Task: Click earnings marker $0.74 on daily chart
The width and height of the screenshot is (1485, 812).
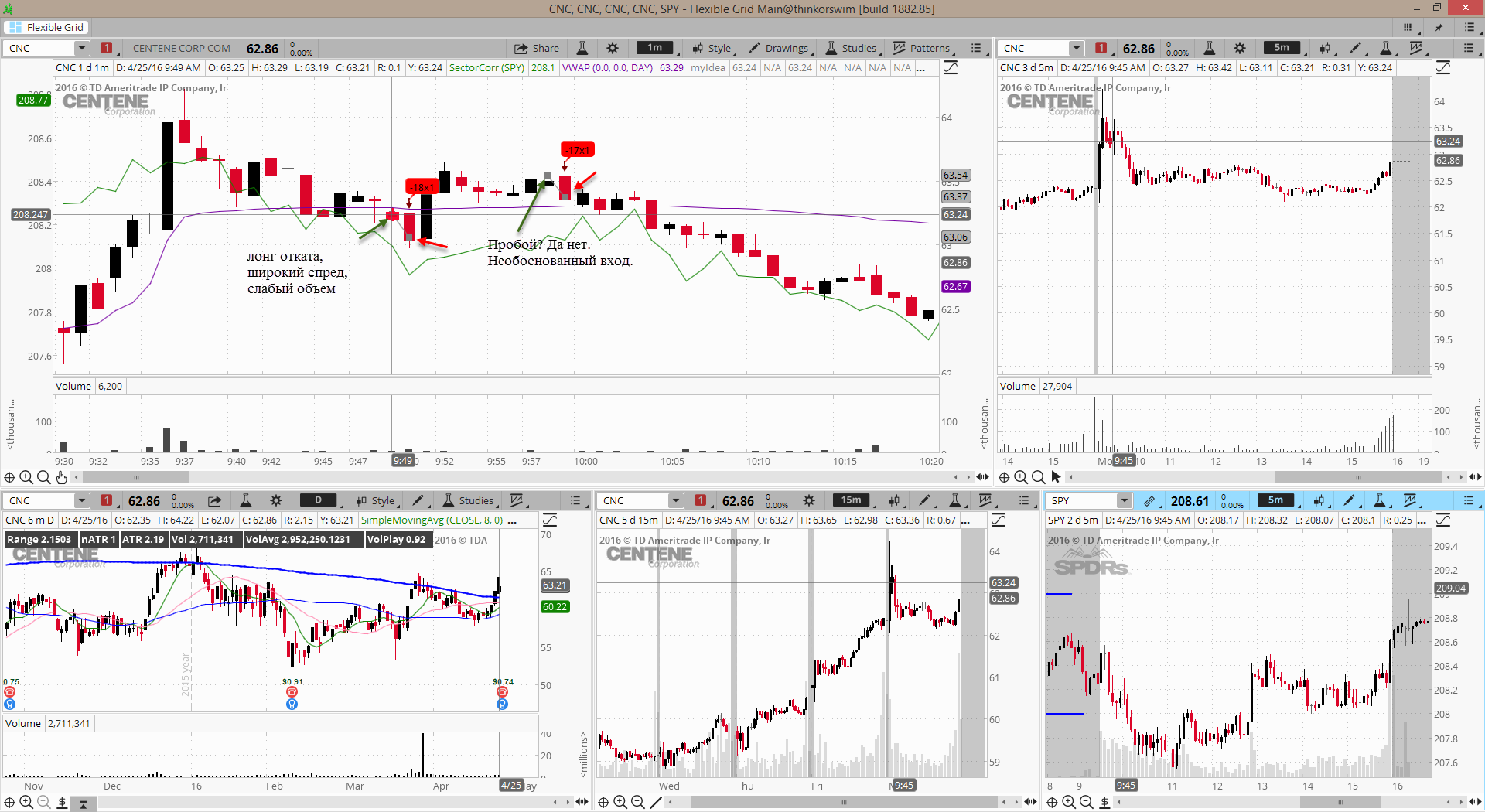Action: click(502, 692)
